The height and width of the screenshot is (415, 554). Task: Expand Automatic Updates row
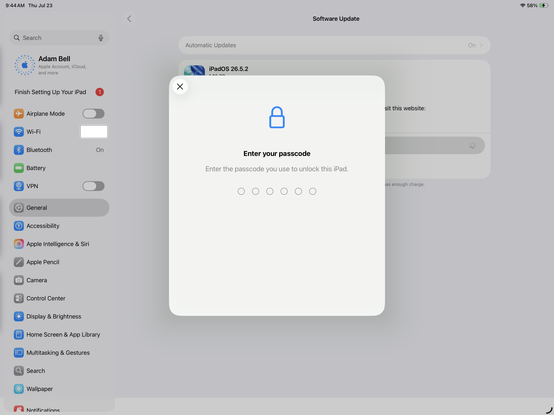(334, 45)
